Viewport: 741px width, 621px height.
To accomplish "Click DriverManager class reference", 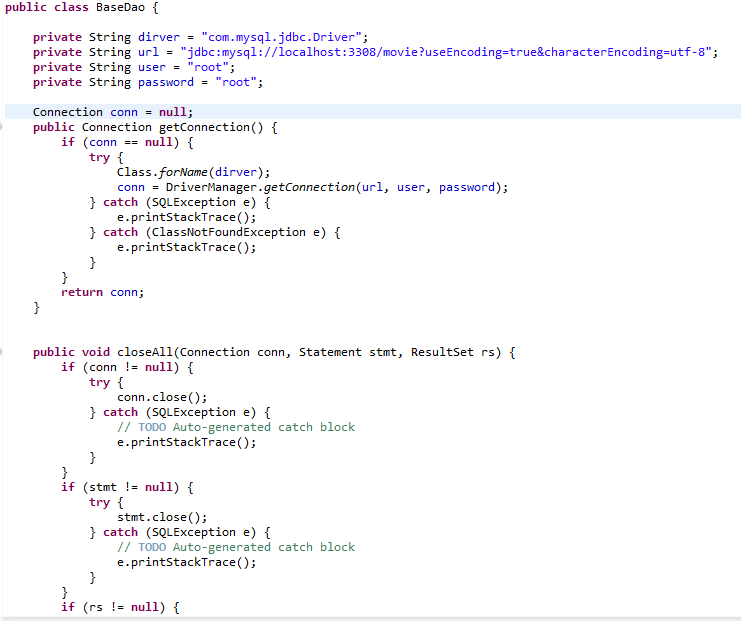I will coord(204,187).
